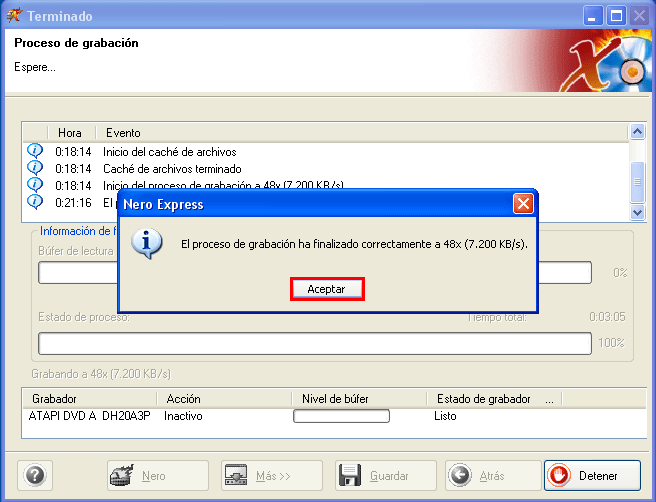Image resolution: width=656 pixels, height=502 pixels.
Task: Click the info icon for 'Inicio del proceso de grabación'
Action: (x=35, y=184)
